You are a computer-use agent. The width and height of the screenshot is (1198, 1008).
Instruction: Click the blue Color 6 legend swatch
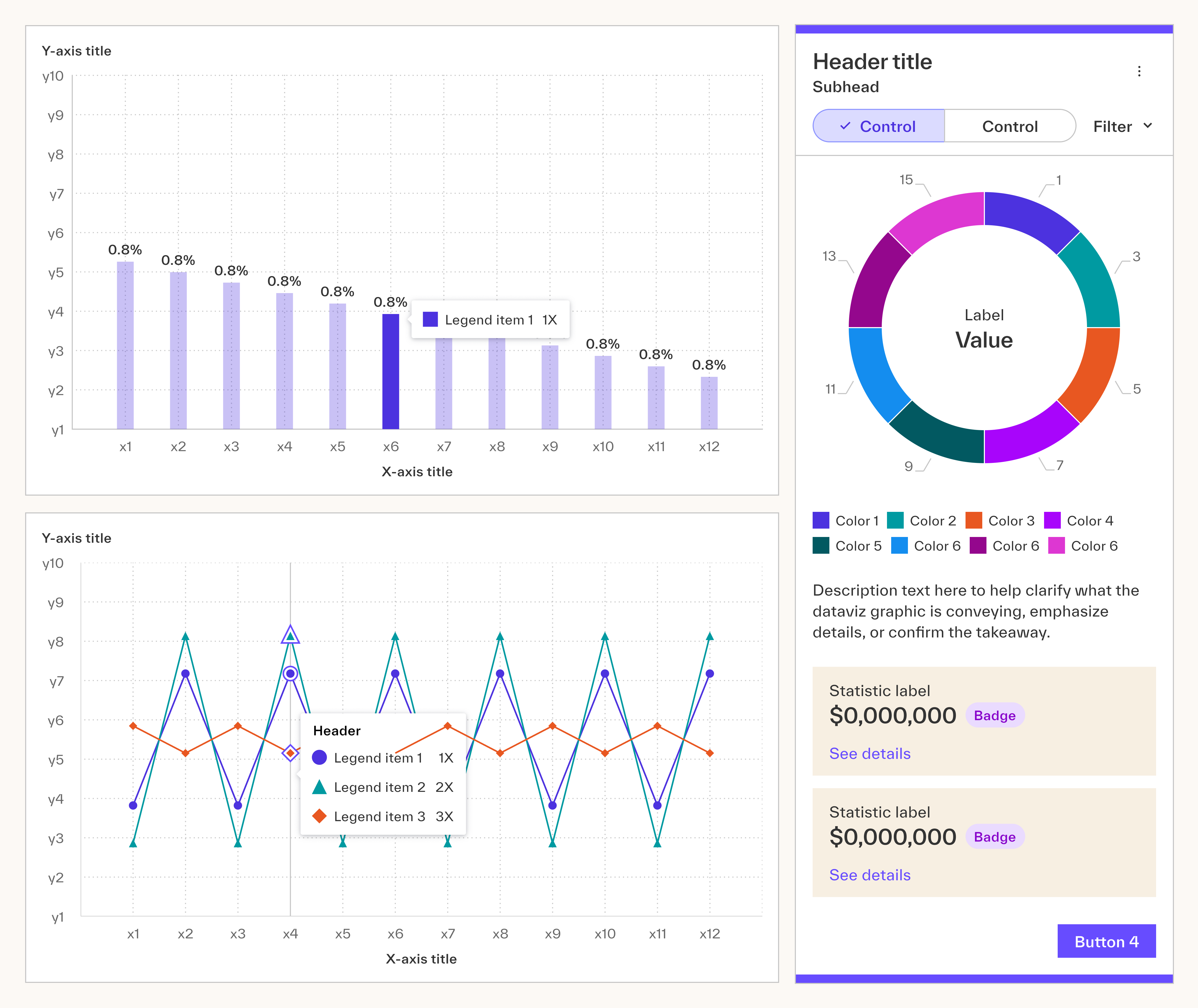[x=899, y=546]
